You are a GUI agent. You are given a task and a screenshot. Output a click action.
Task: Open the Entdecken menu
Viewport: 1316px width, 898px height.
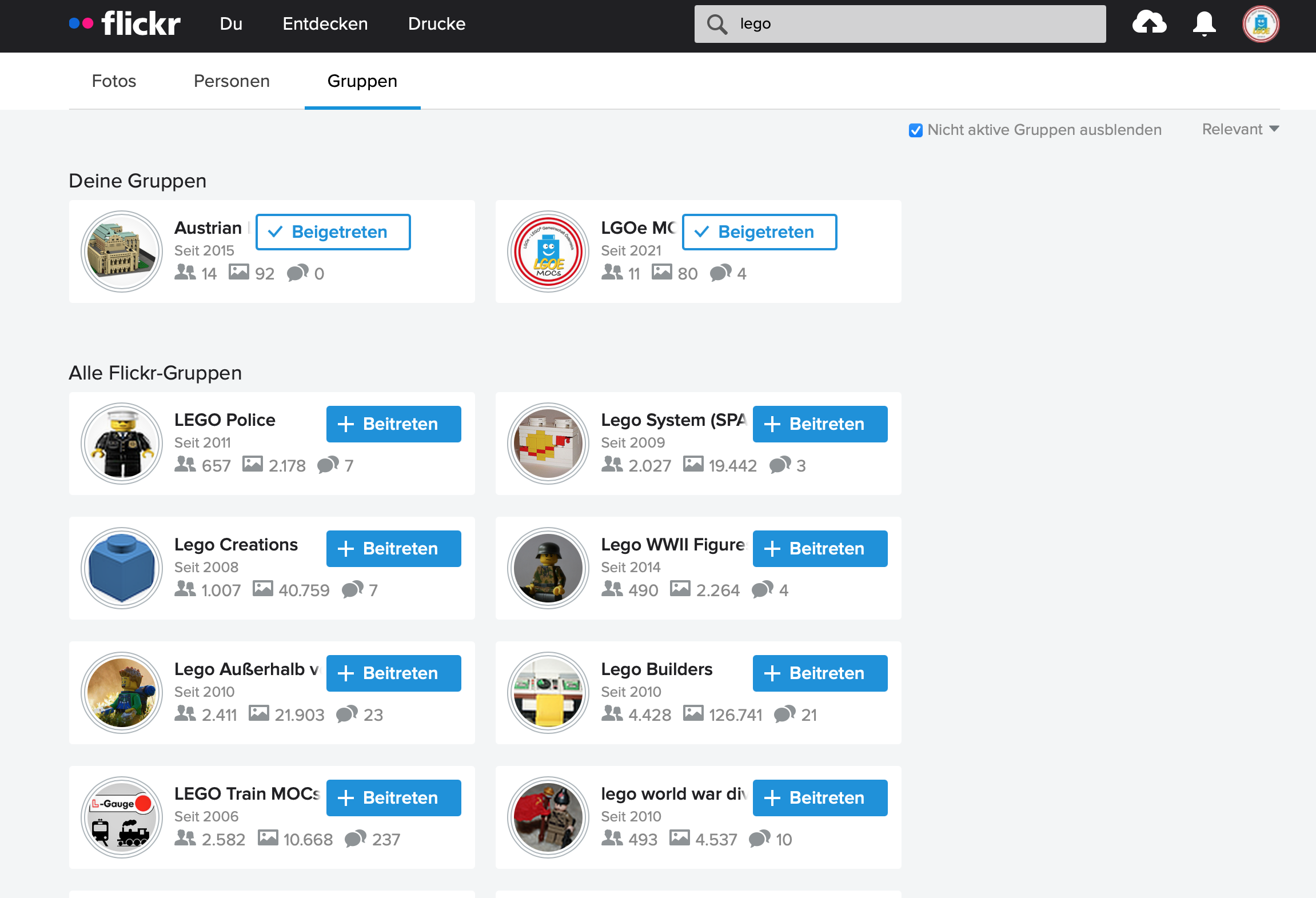[x=325, y=23]
